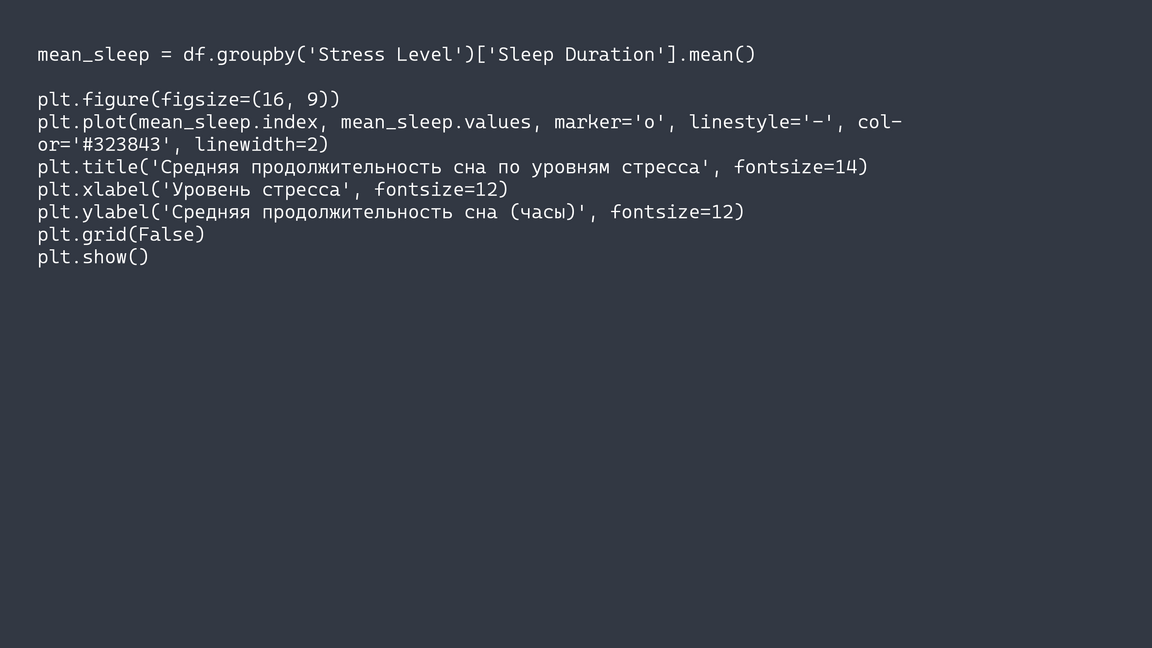Click the linewidth=2 parameter
The width and height of the screenshot is (1152, 648).
[x=261, y=145]
